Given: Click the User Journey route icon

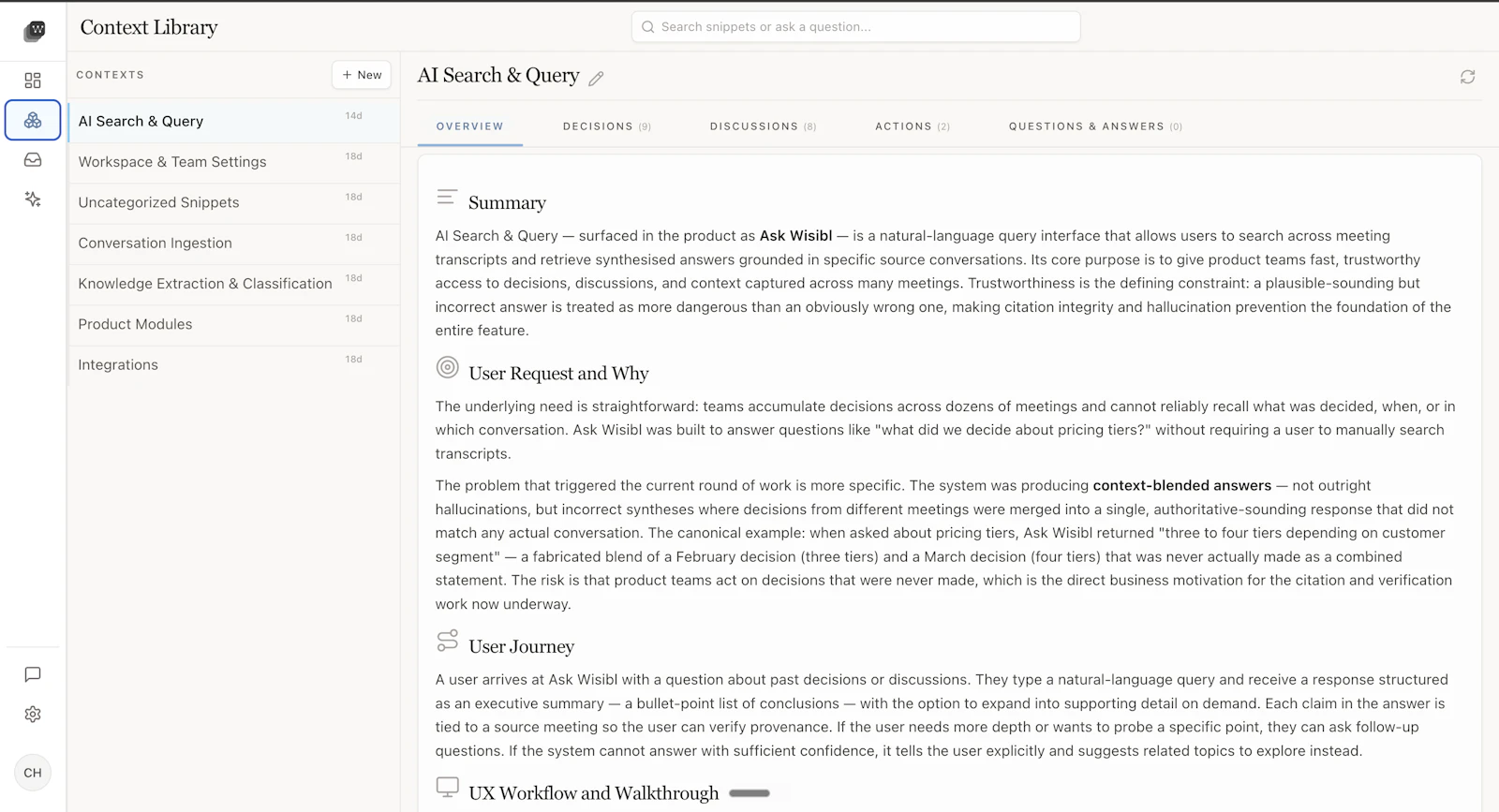Looking at the screenshot, I should click(448, 641).
